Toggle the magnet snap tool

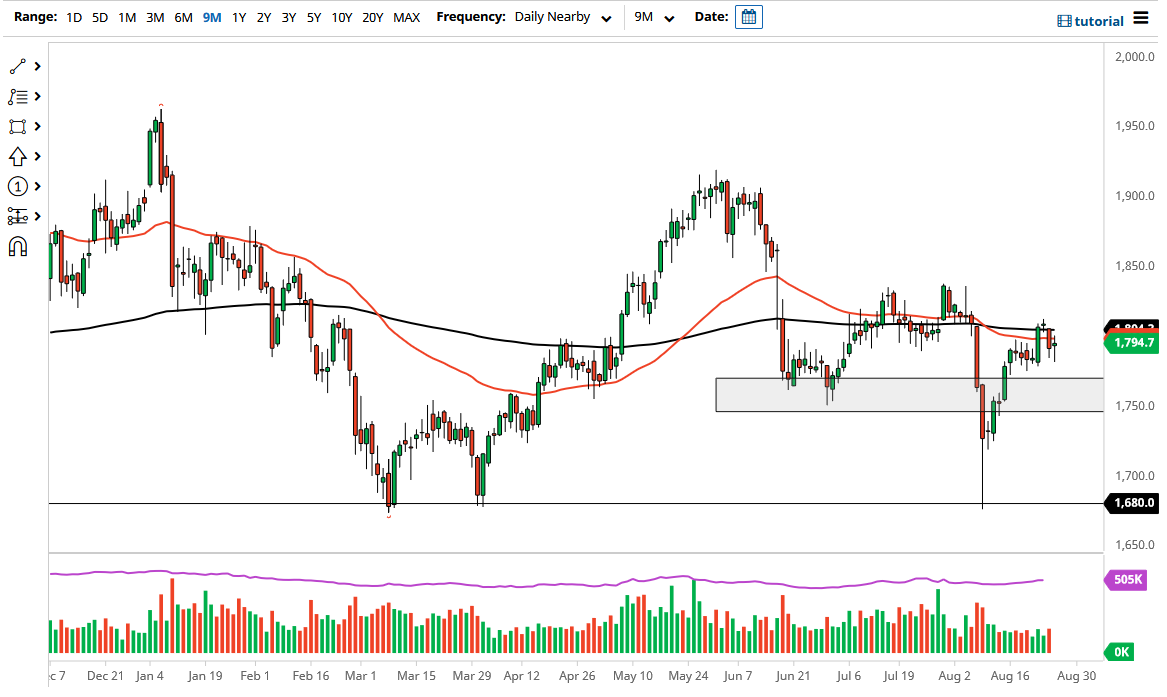pyautogui.click(x=17, y=246)
